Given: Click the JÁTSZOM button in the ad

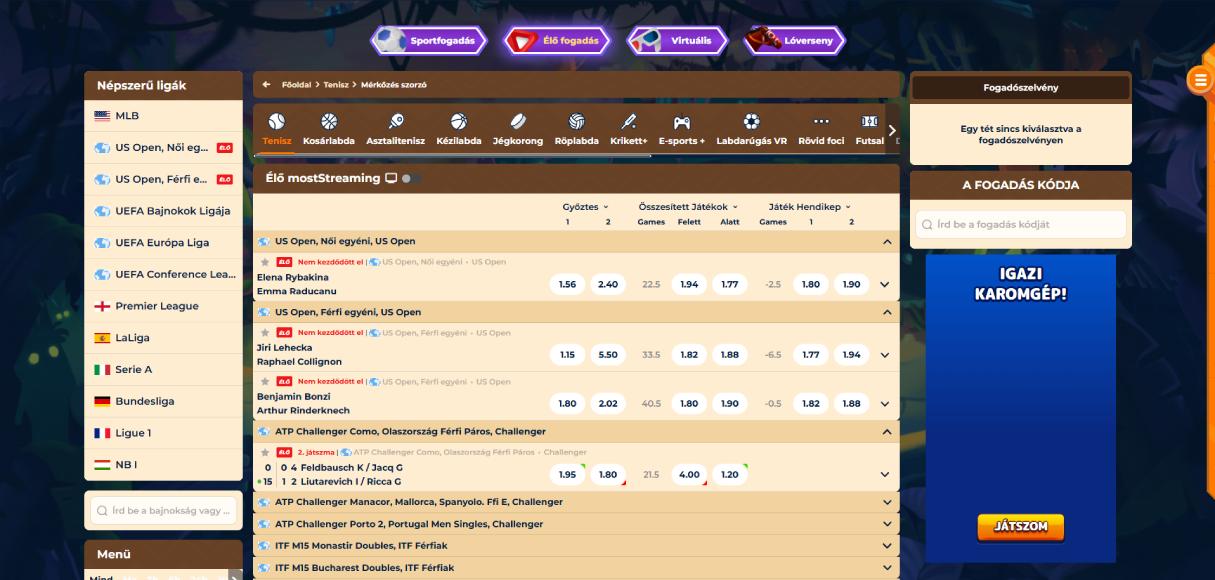Looking at the screenshot, I should tap(1020, 528).
